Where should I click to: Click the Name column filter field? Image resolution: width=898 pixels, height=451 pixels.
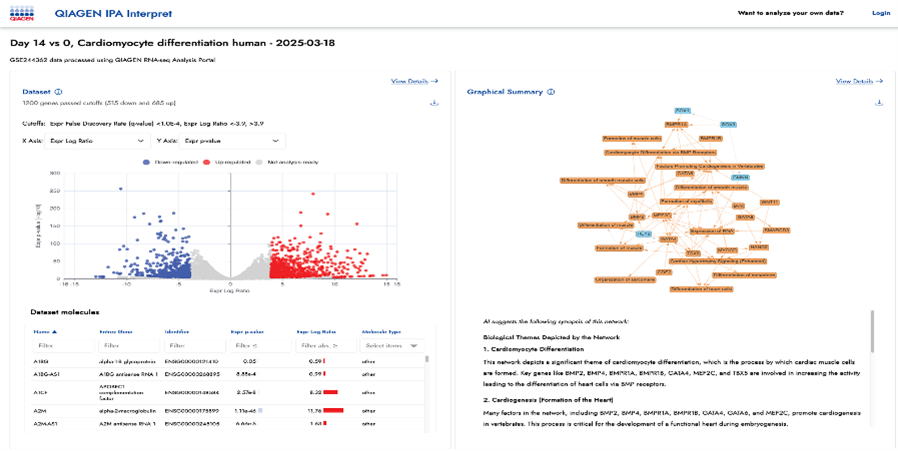tap(60, 345)
